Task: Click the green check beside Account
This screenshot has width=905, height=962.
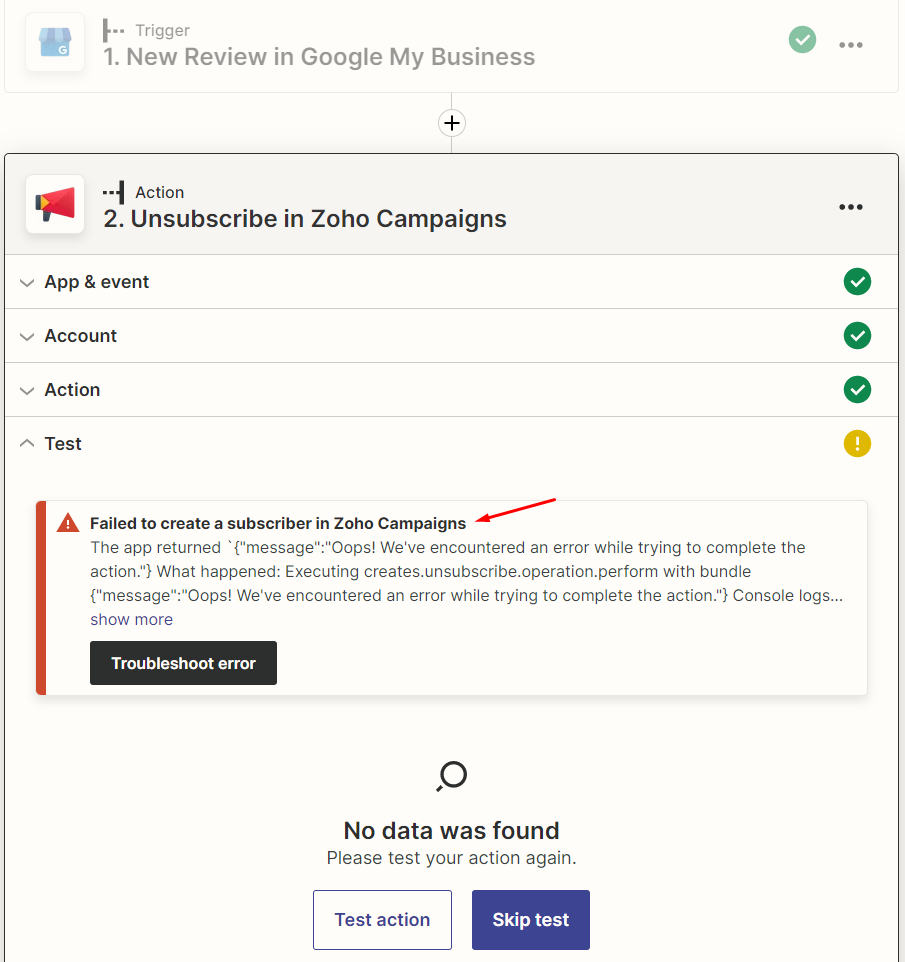Action: 857,336
